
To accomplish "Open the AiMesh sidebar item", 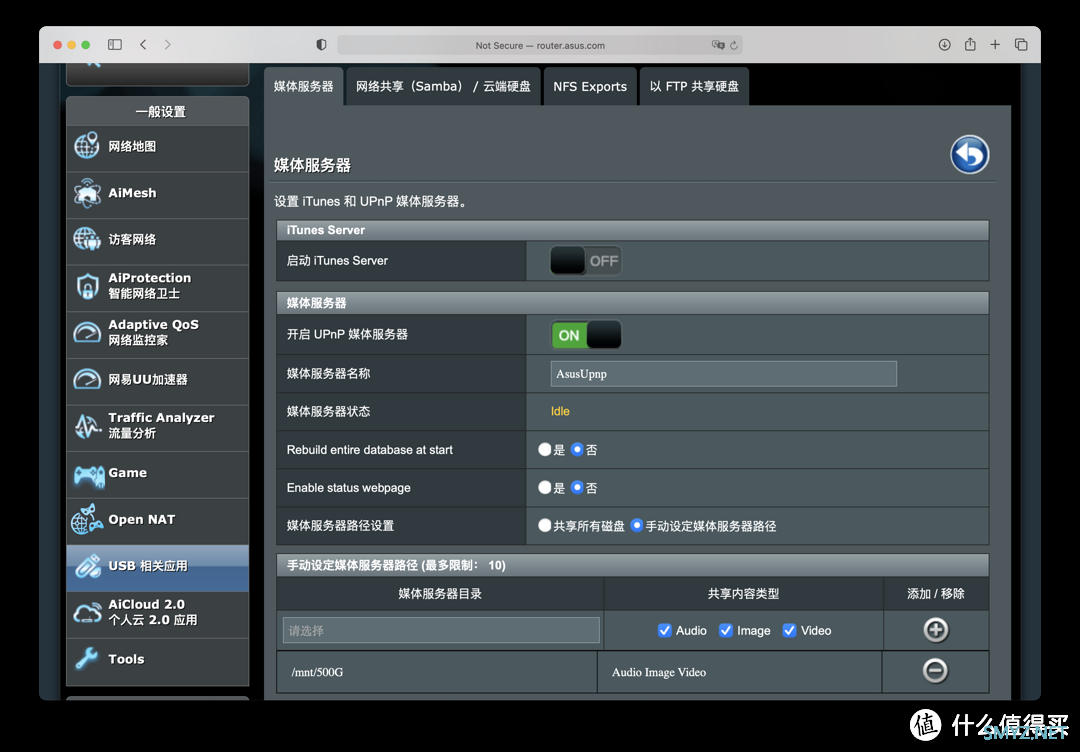I will tap(157, 194).
